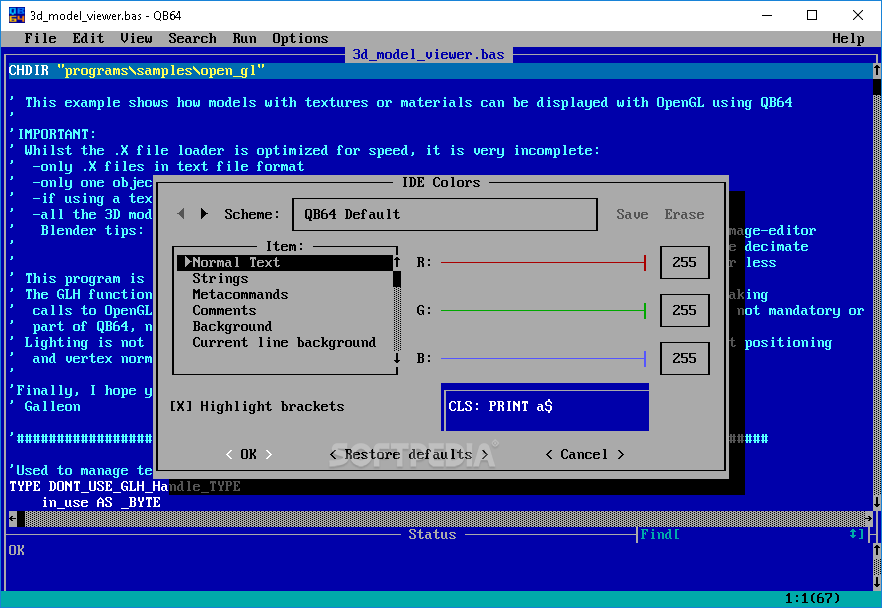Select 'Strings' in the Item list
The width and height of the screenshot is (882, 608).
[x=221, y=278]
